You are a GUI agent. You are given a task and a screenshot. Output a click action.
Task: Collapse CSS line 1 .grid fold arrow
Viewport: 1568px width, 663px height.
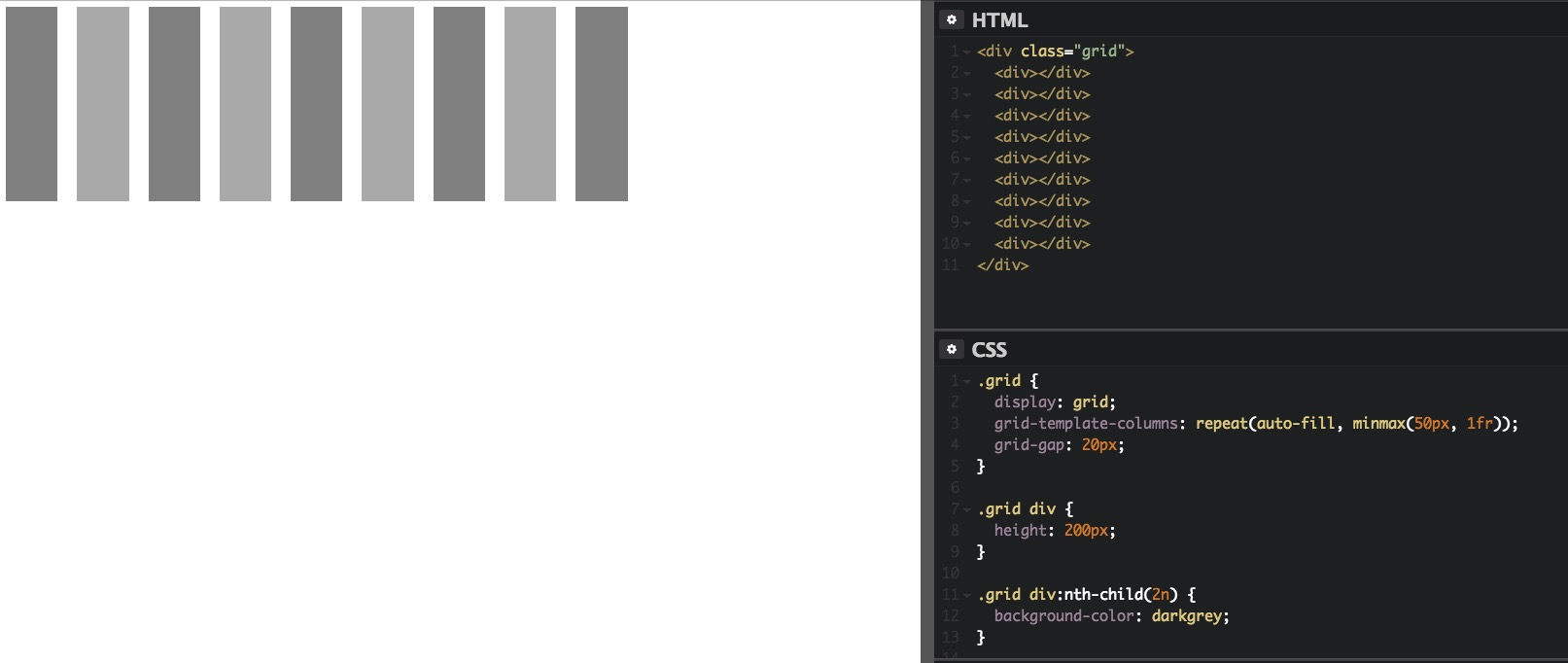pos(967,381)
